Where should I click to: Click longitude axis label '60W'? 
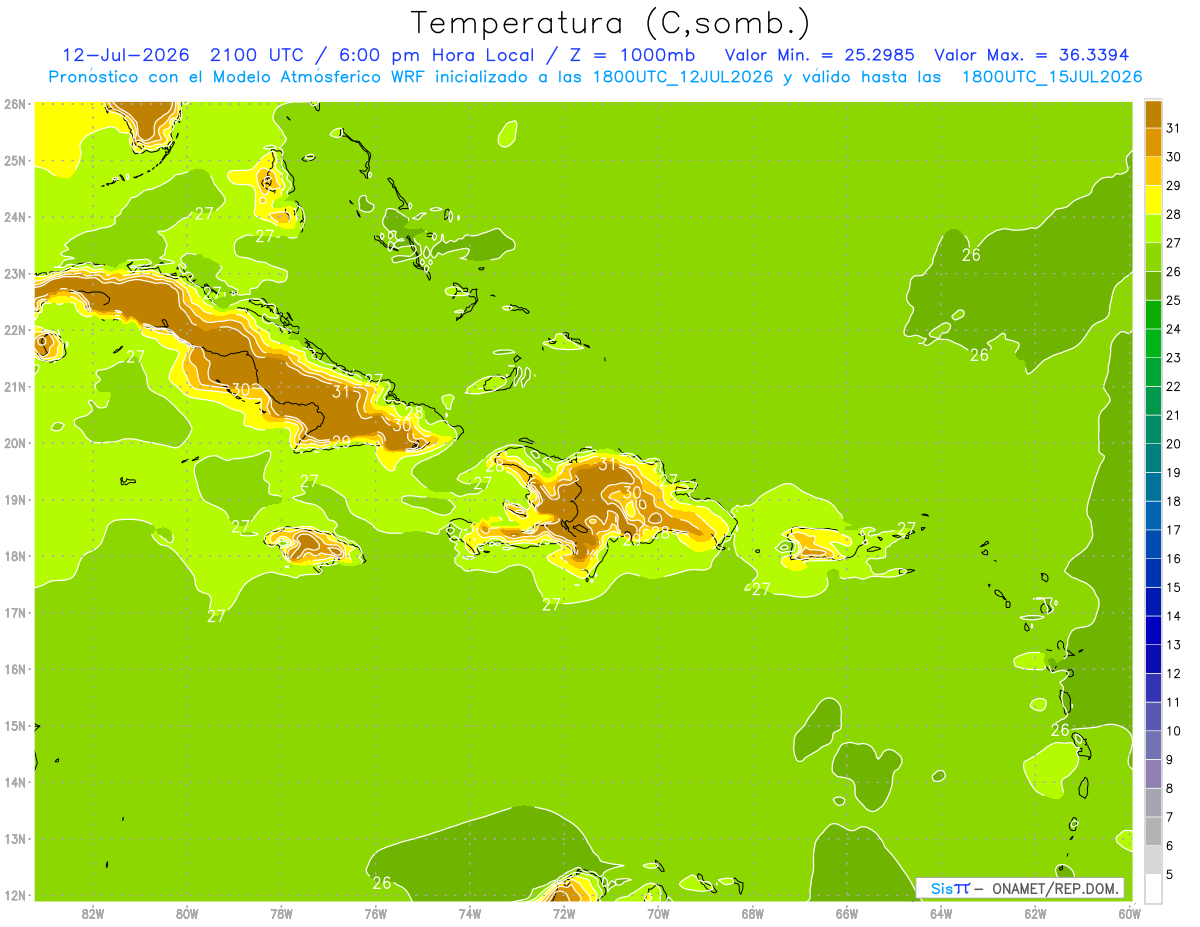pyautogui.click(x=1129, y=913)
